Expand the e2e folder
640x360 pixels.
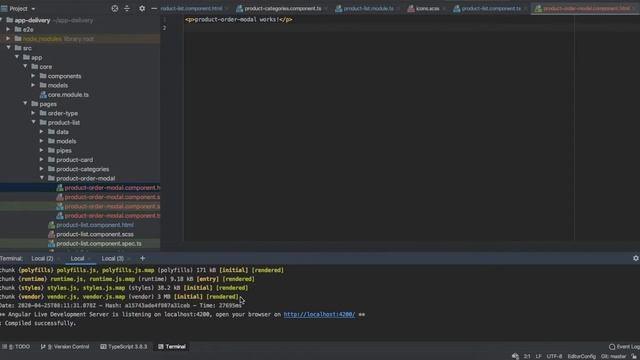(8, 29)
